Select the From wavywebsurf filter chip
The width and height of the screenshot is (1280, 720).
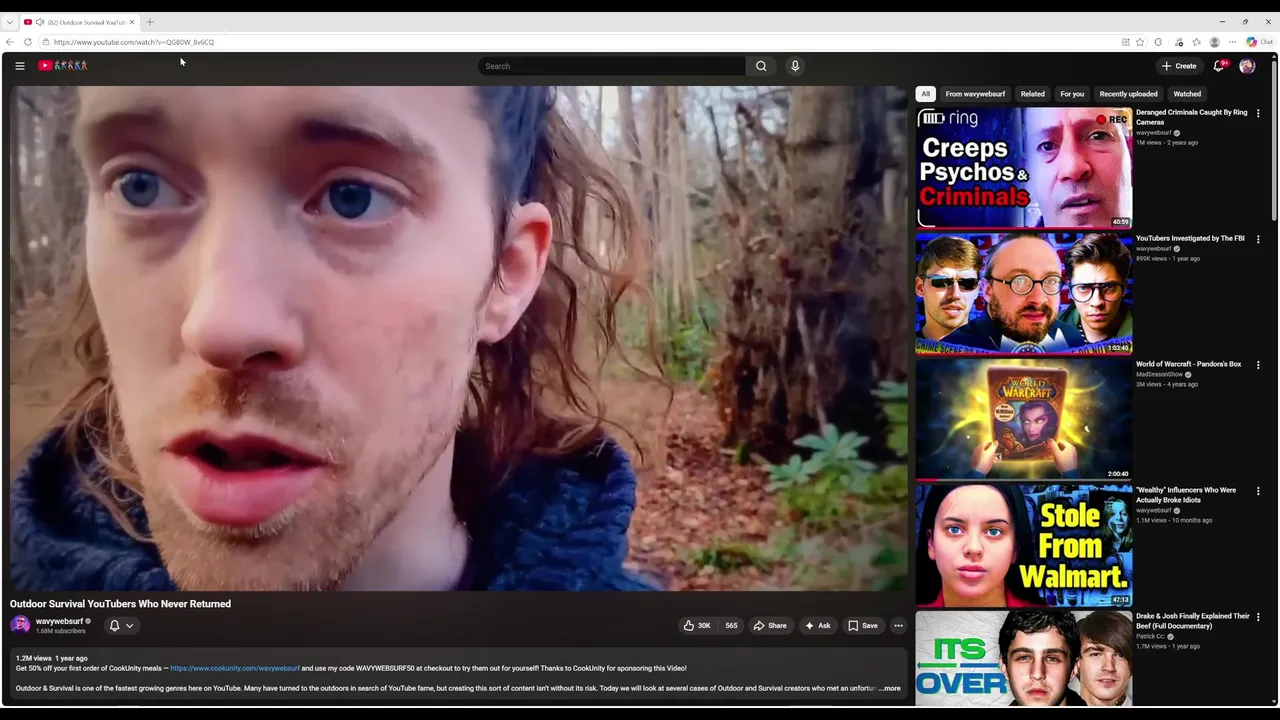975,94
